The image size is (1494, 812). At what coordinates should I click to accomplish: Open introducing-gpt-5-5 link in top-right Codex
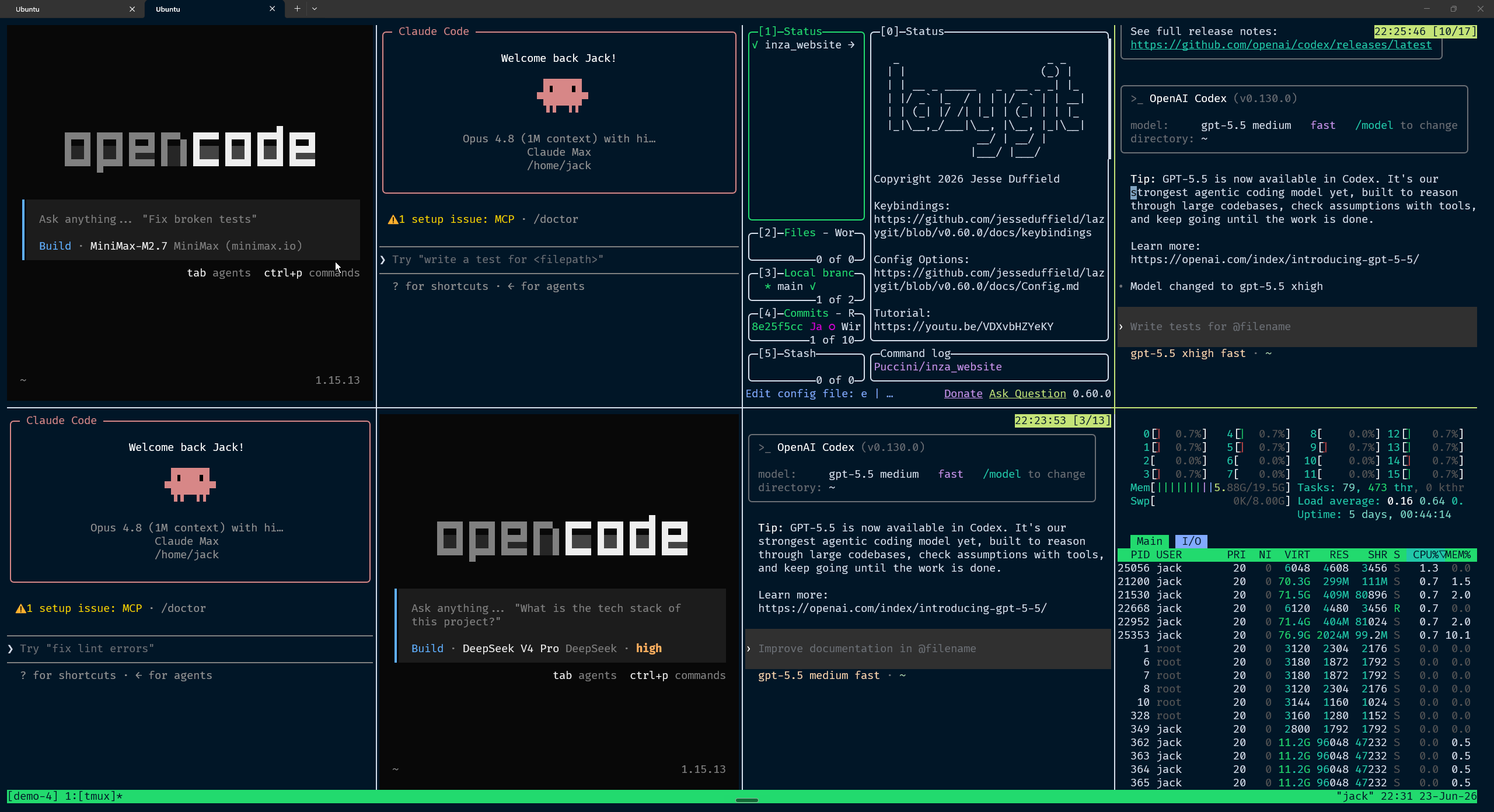[x=1275, y=260]
